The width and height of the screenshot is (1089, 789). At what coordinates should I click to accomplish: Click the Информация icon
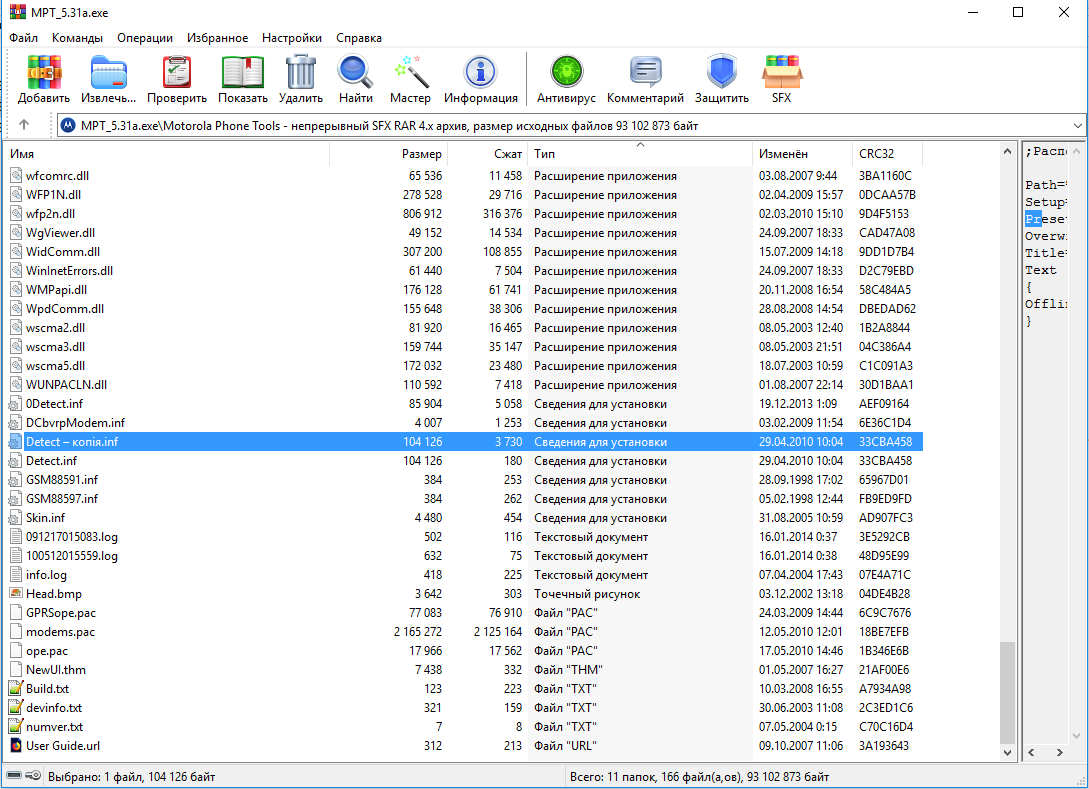coord(481,72)
